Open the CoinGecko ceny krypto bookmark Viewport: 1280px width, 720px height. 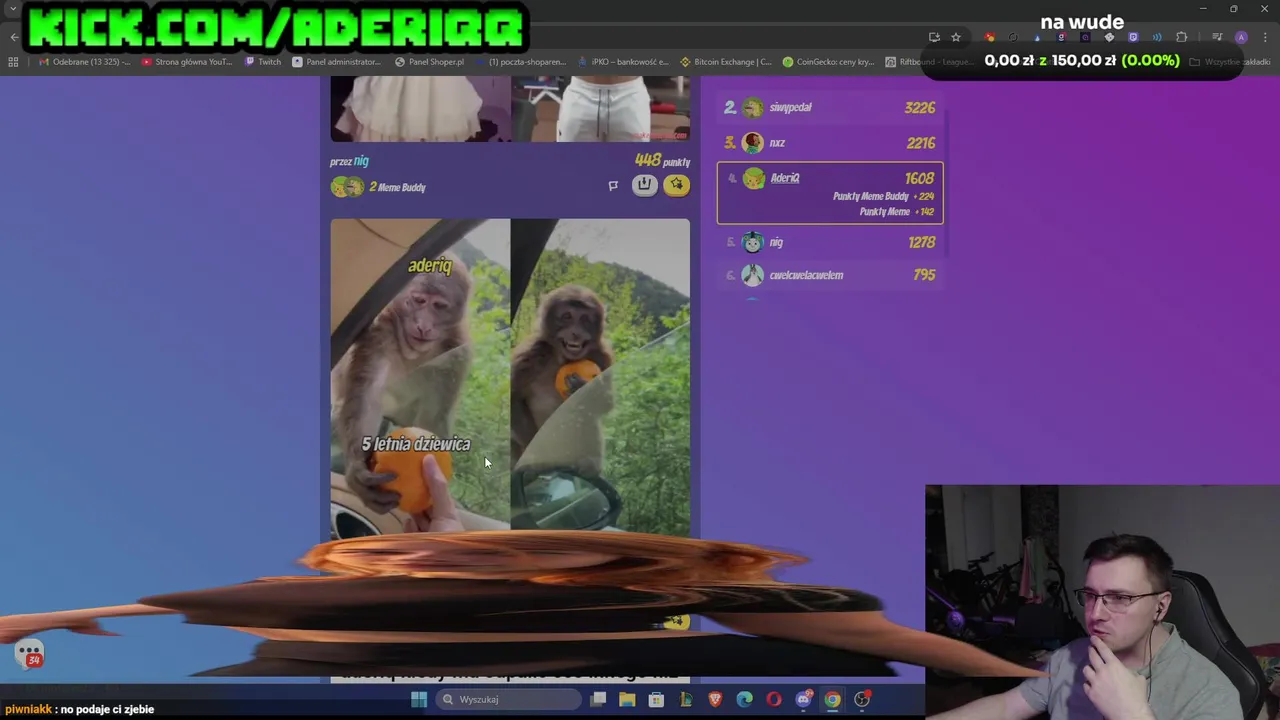(829, 62)
